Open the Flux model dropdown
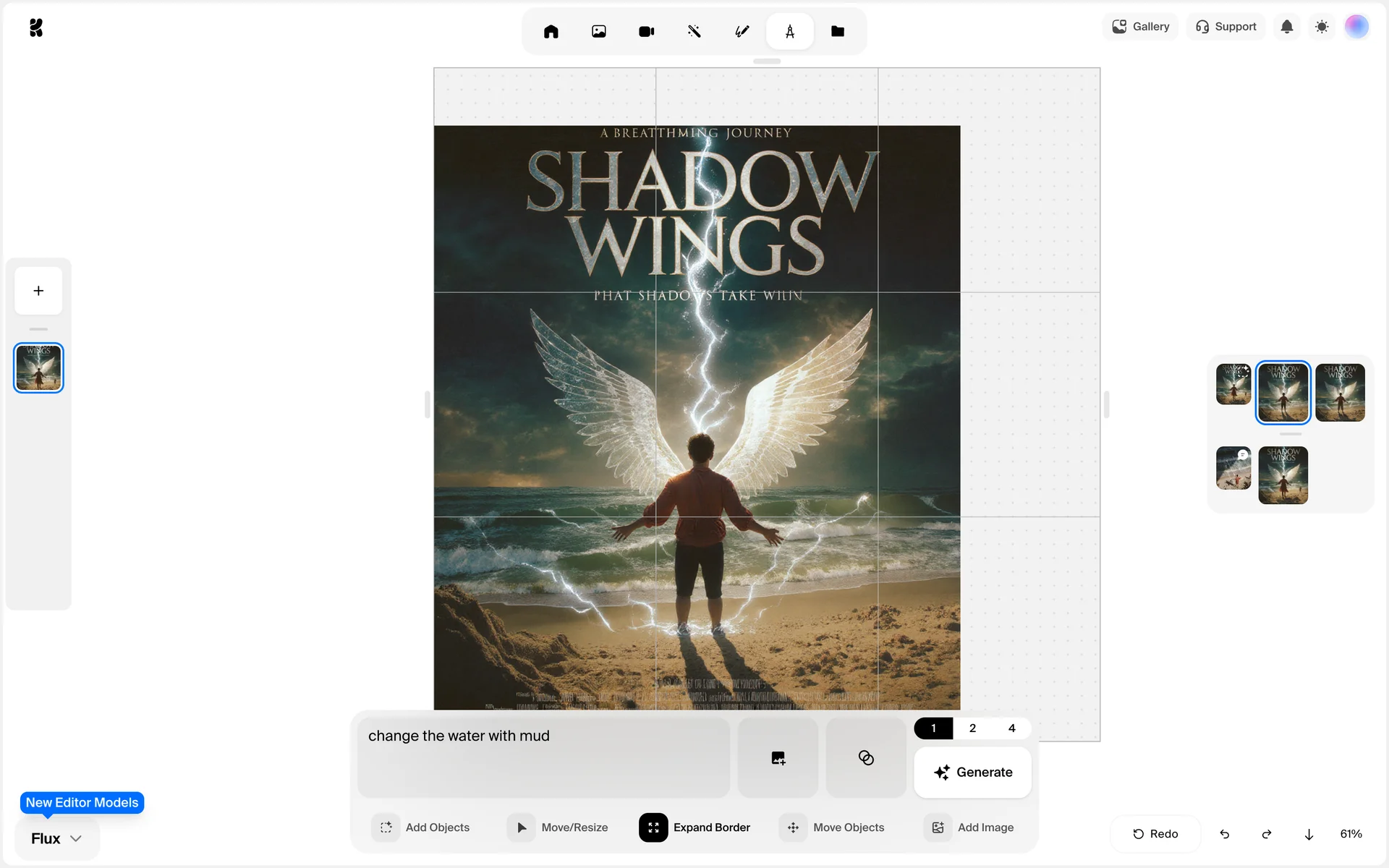The height and width of the screenshot is (868, 1389). (x=56, y=838)
